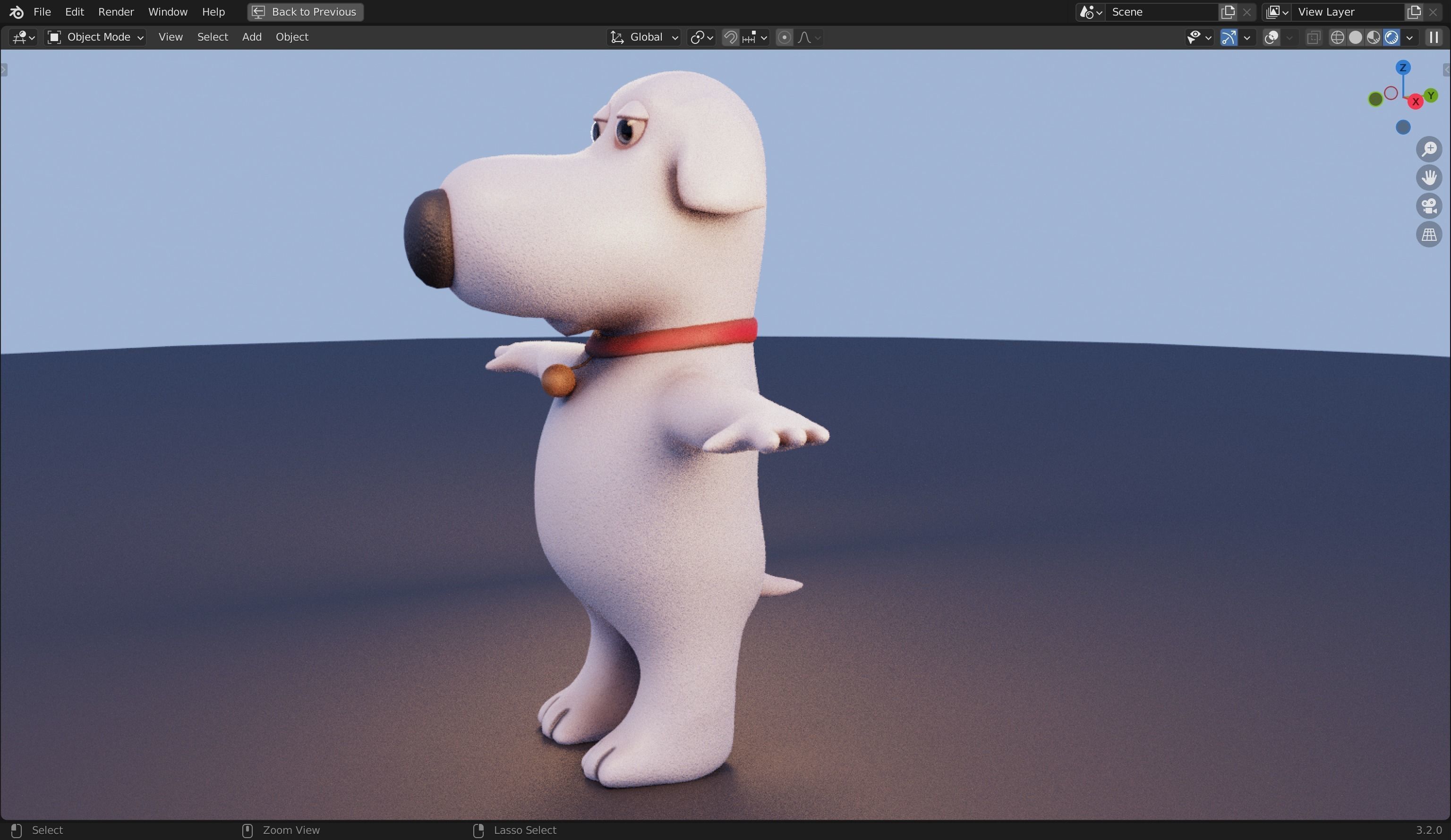Click the Scene name field
This screenshot has height=840, width=1451.
click(x=1161, y=12)
